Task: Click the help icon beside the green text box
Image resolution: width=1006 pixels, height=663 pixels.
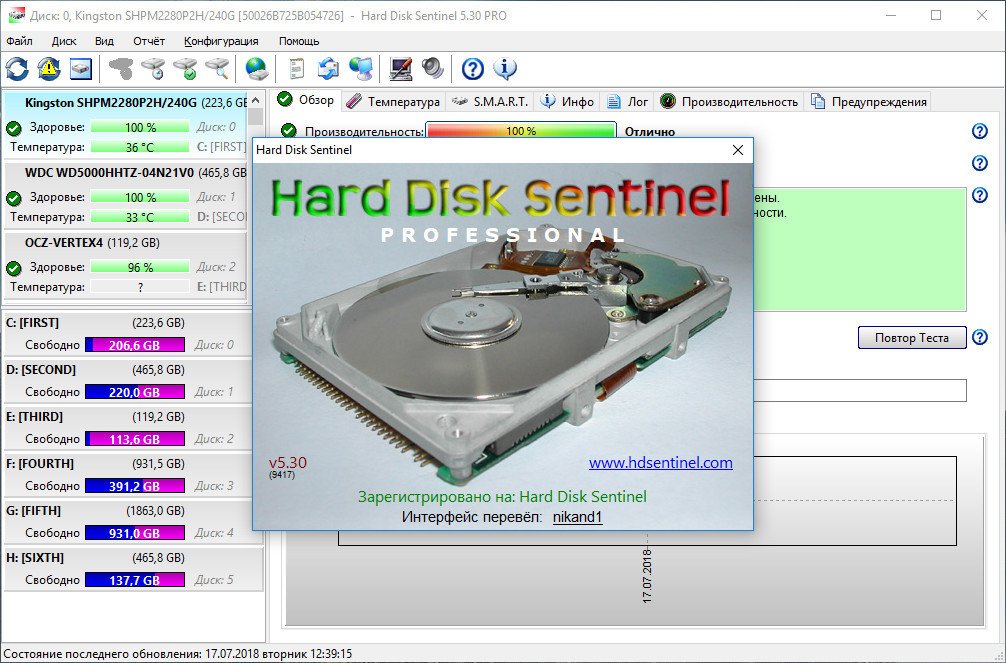Action: pos(980,195)
